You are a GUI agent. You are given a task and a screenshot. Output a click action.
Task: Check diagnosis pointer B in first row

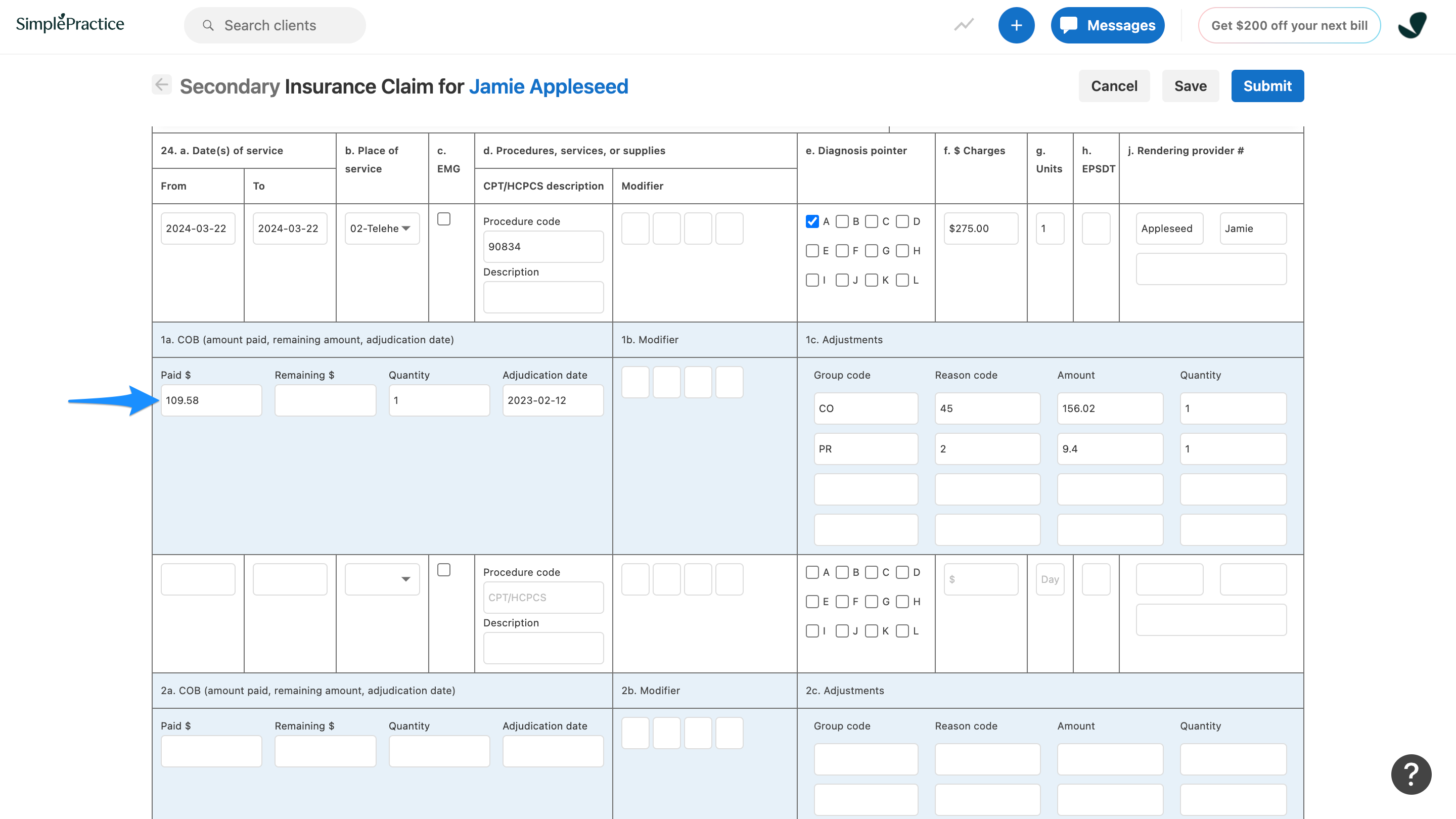[x=842, y=221]
